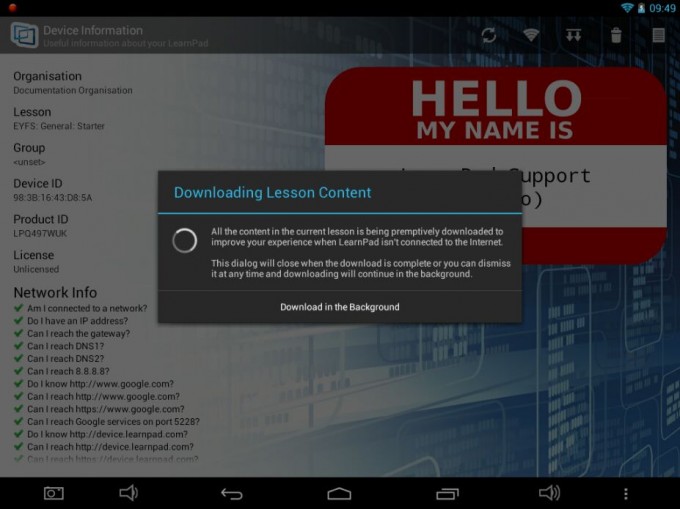Tap the 'Useful information about your LearnPad' subtitle
Viewport: 680px width, 509px height.
pyautogui.click(x=126, y=43)
